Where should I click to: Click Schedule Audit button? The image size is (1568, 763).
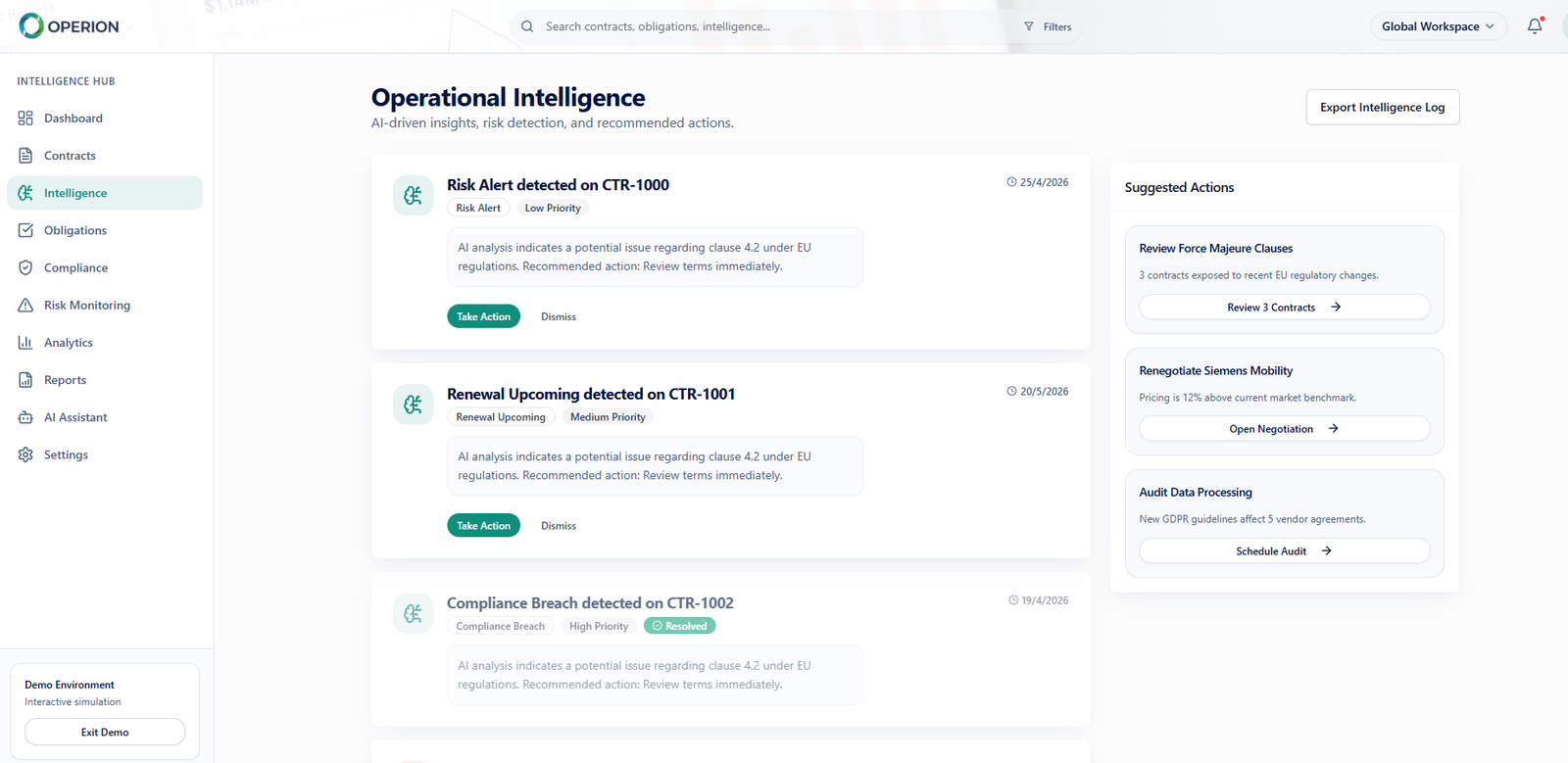tap(1284, 551)
